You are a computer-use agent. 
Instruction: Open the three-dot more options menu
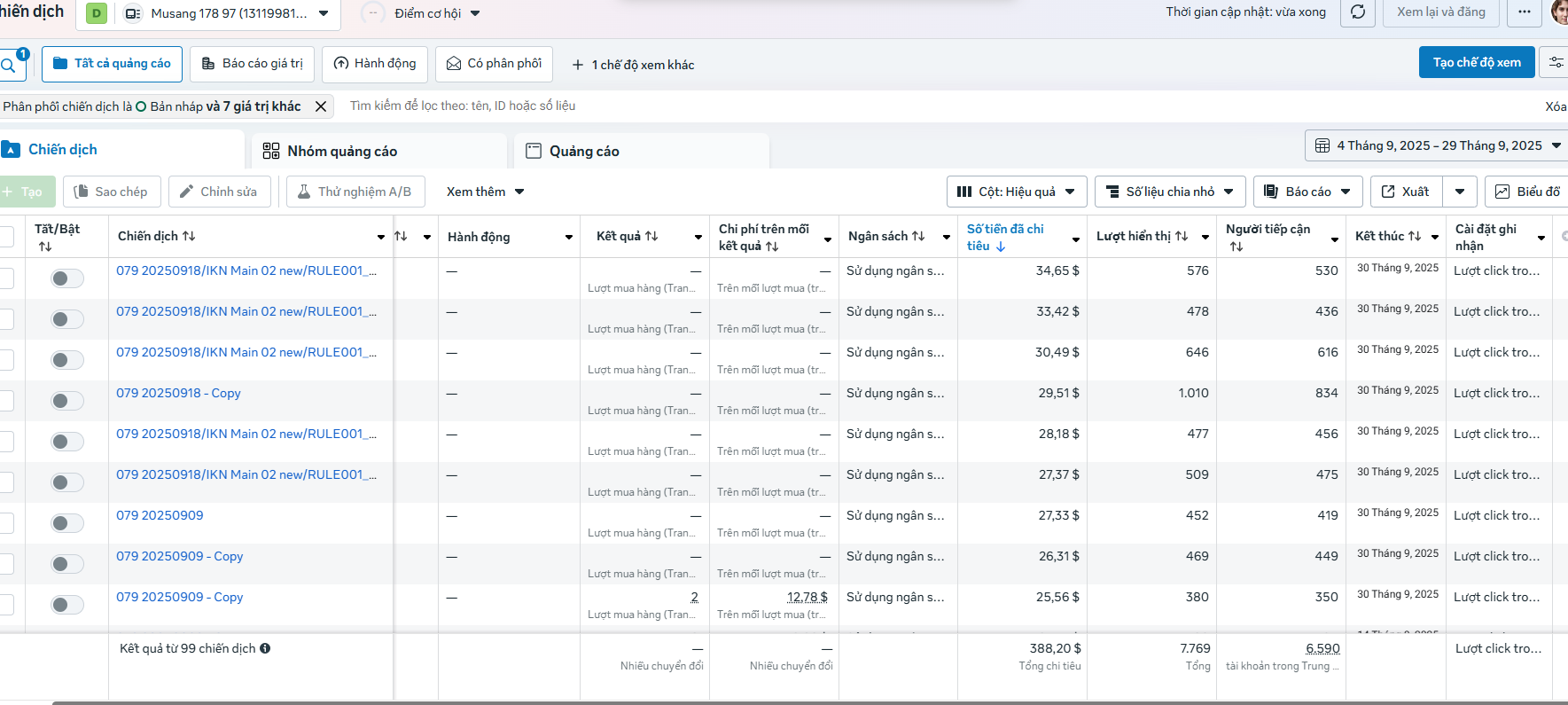click(x=1524, y=12)
